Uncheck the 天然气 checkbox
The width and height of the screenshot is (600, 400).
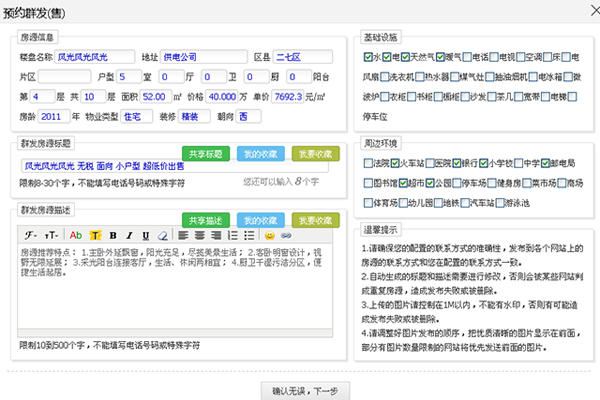pos(406,57)
